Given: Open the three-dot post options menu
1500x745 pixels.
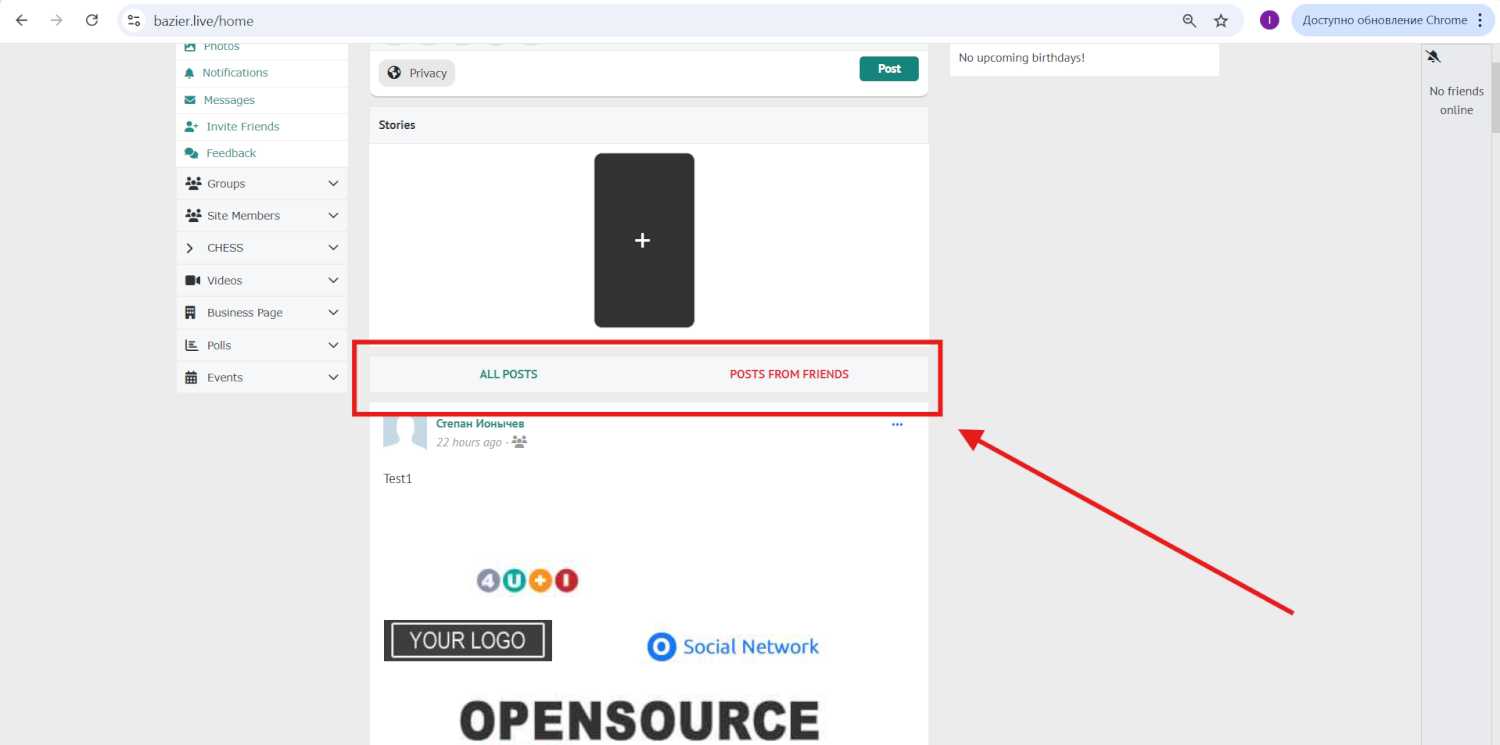Looking at the screenshot, I should (897, 425).
